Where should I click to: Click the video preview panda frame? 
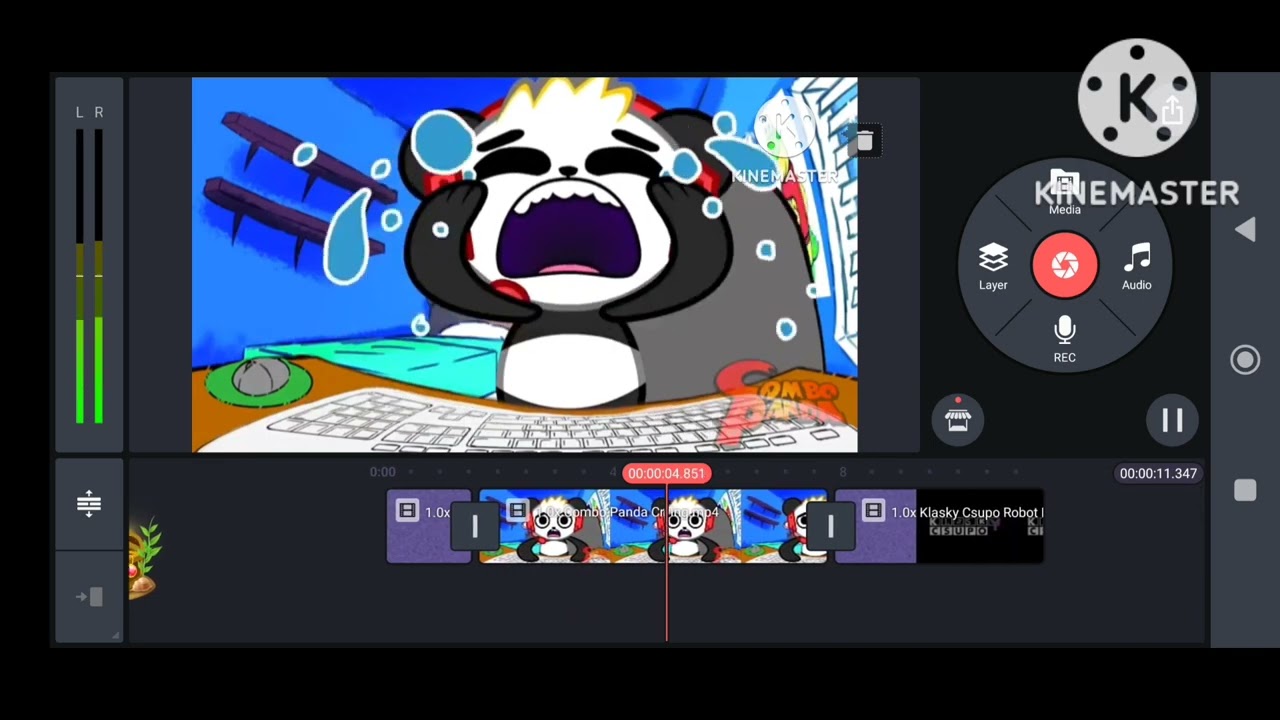pyautogui.click(x=524, y=265)
